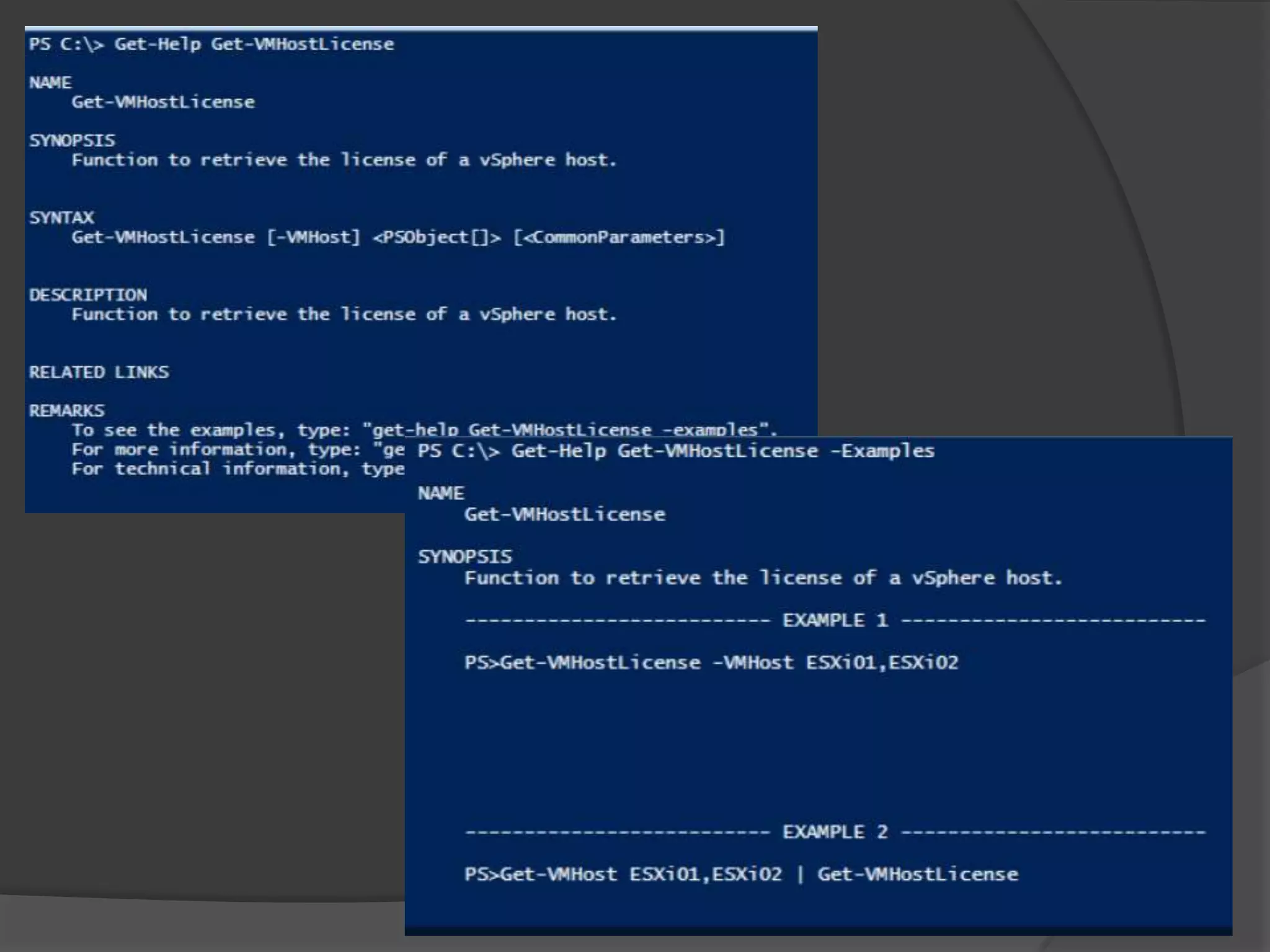This screenshot has height=952, width=1270.
Task: Click the SYNOPSIS heading in the lower console
Action: tap(465, 557)
